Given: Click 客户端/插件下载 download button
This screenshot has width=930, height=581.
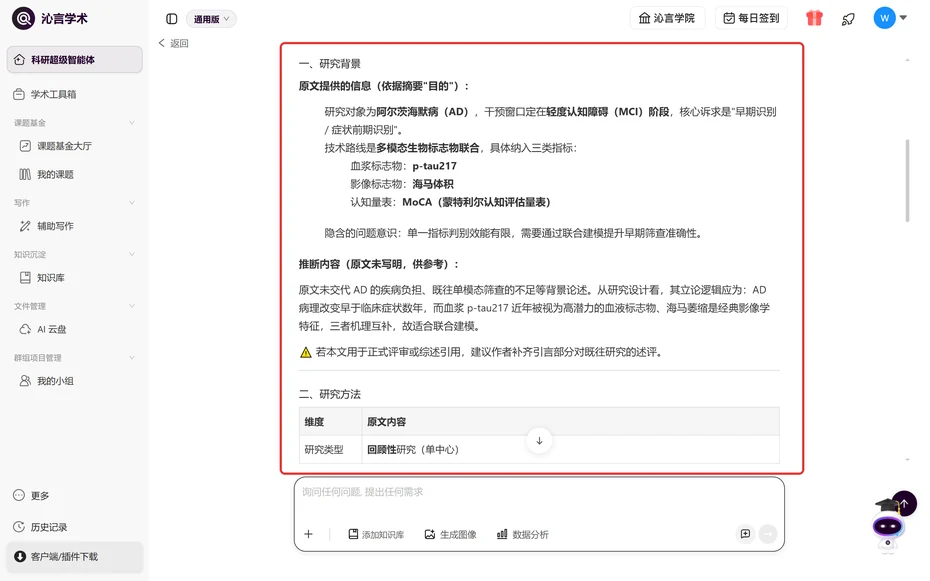Looking at the screenshot, I should point(75,557).
